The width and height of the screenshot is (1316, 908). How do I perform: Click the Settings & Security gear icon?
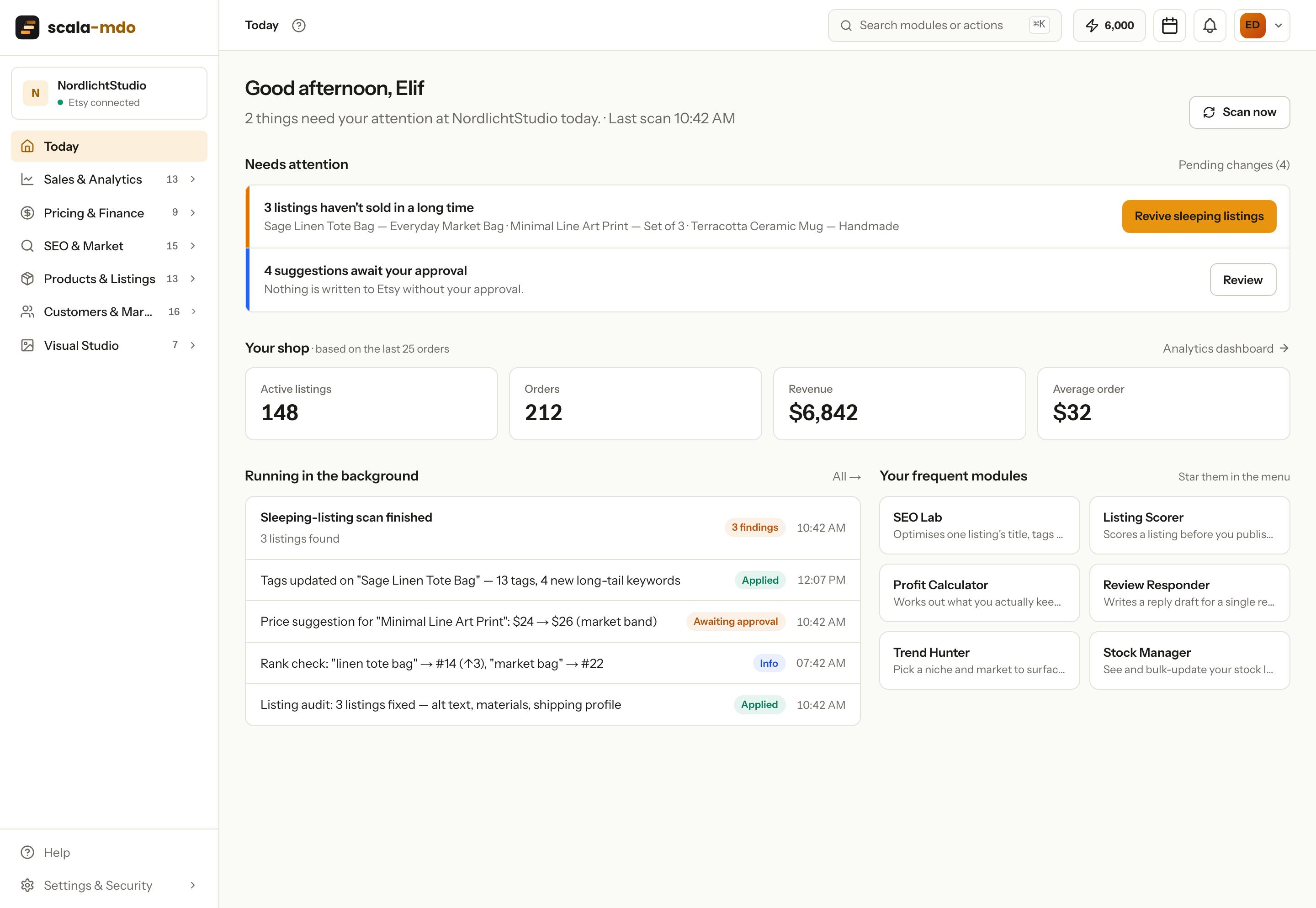click(27, 885)
